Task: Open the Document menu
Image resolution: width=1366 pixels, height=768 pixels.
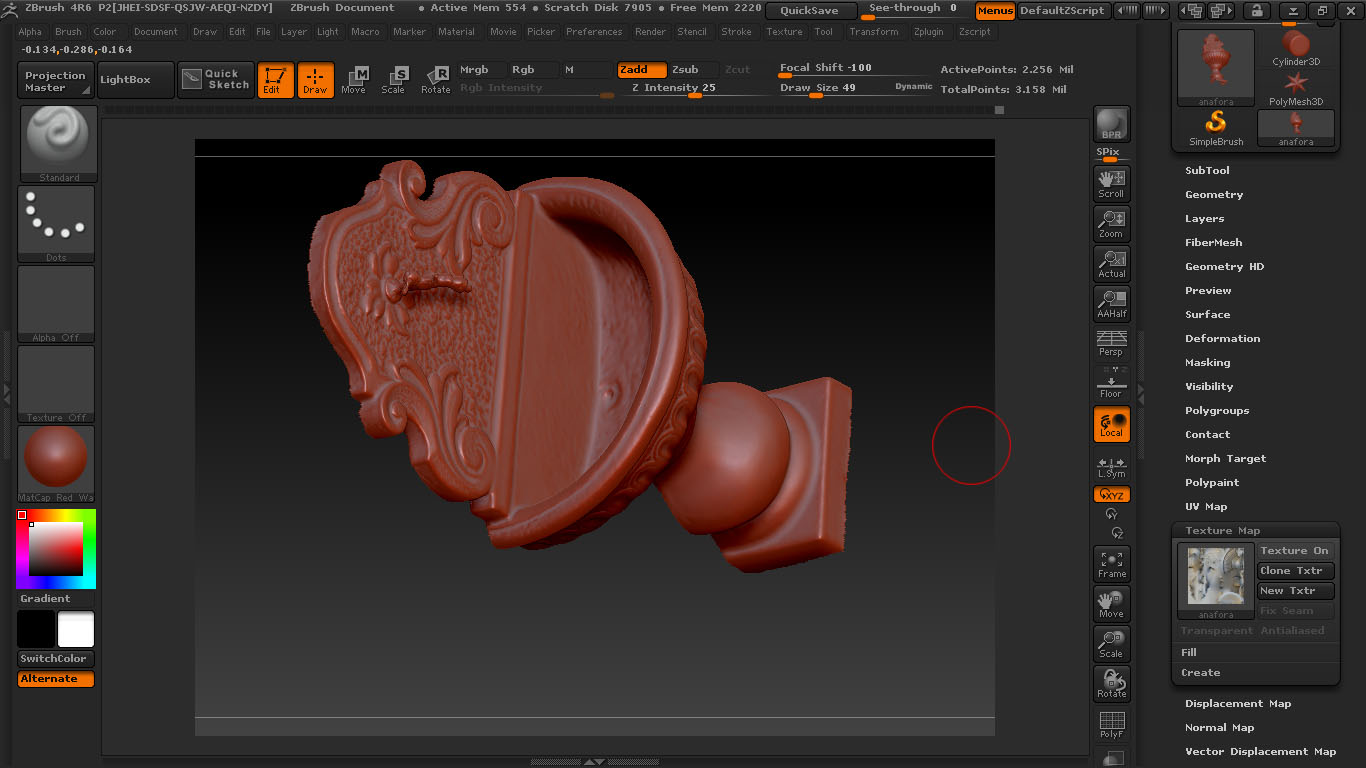Action: (x=156, y=32)
